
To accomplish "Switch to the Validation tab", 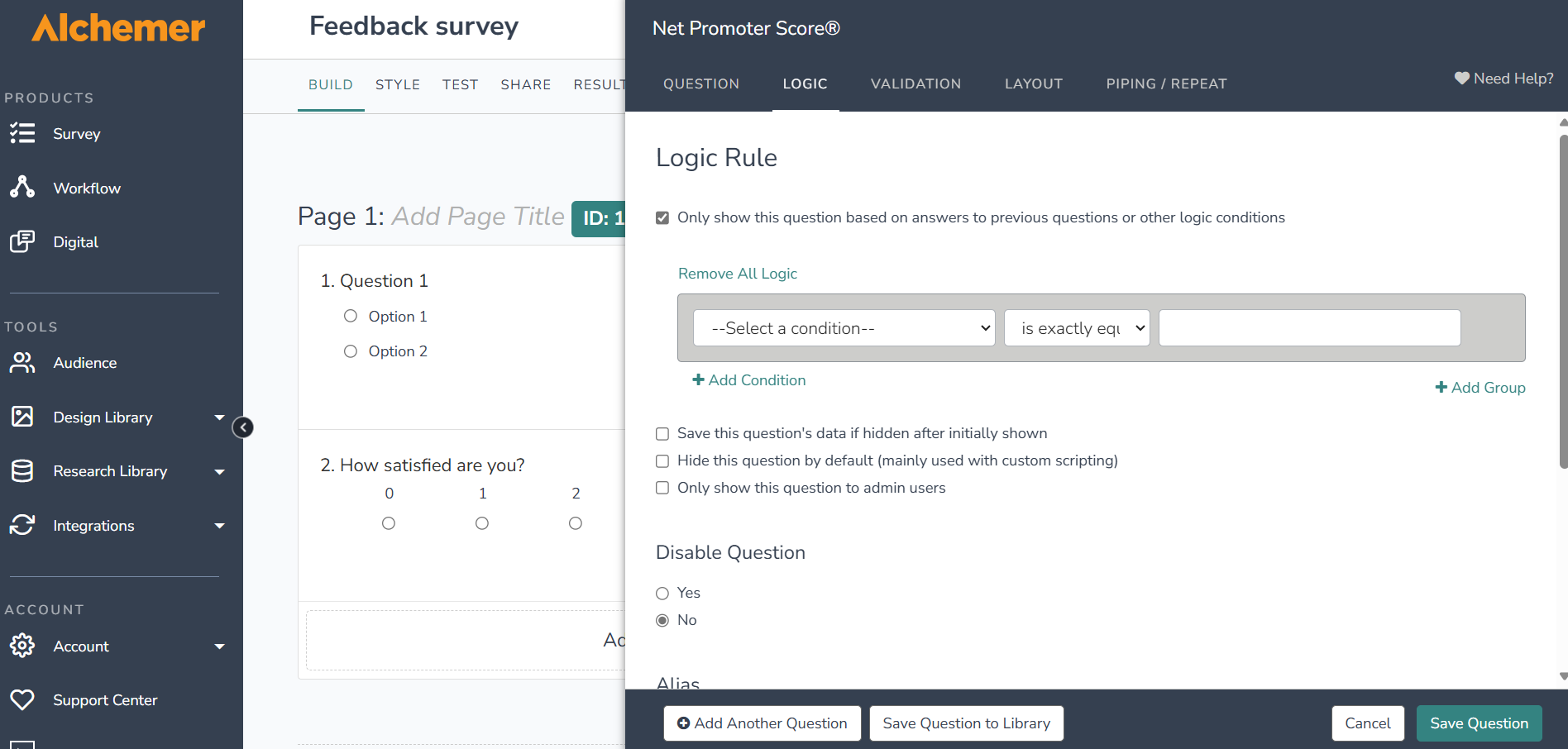I will point(915,83).
